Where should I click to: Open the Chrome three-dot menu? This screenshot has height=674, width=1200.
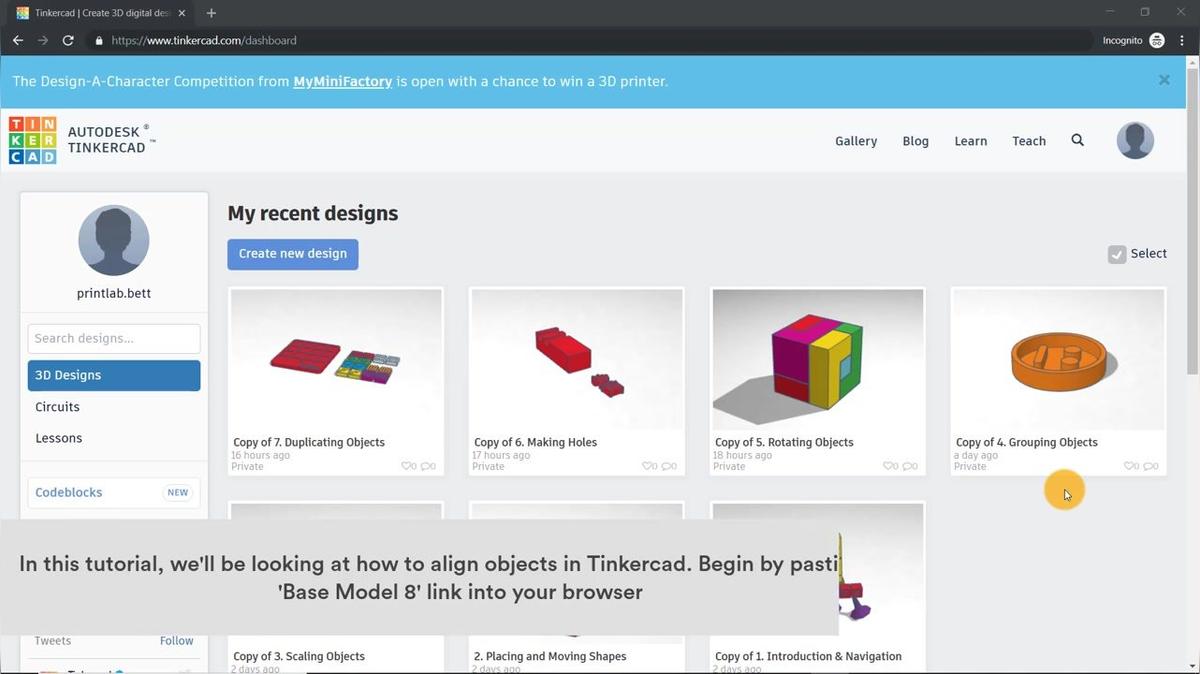(x=1182, y=41)
